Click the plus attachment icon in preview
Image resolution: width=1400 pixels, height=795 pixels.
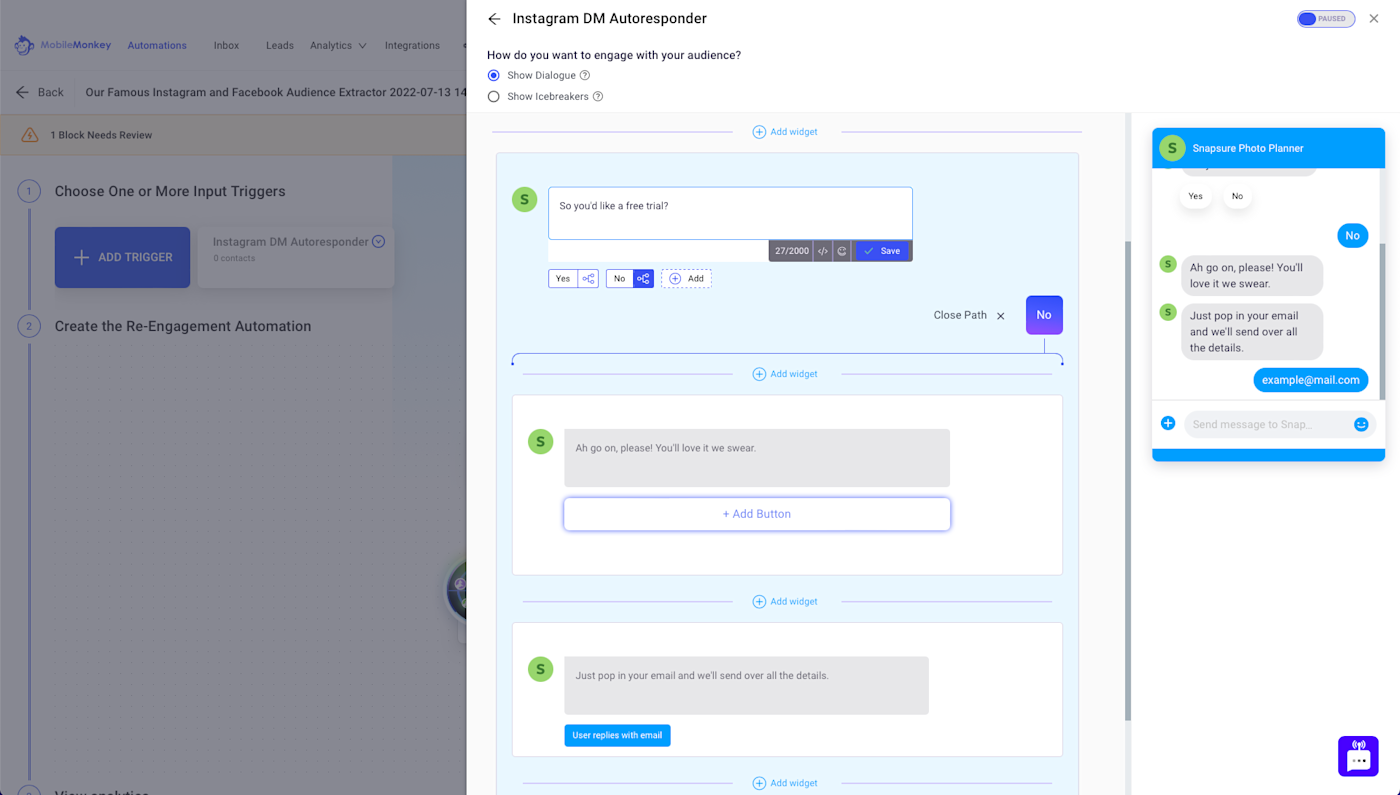coord(1168,424)
